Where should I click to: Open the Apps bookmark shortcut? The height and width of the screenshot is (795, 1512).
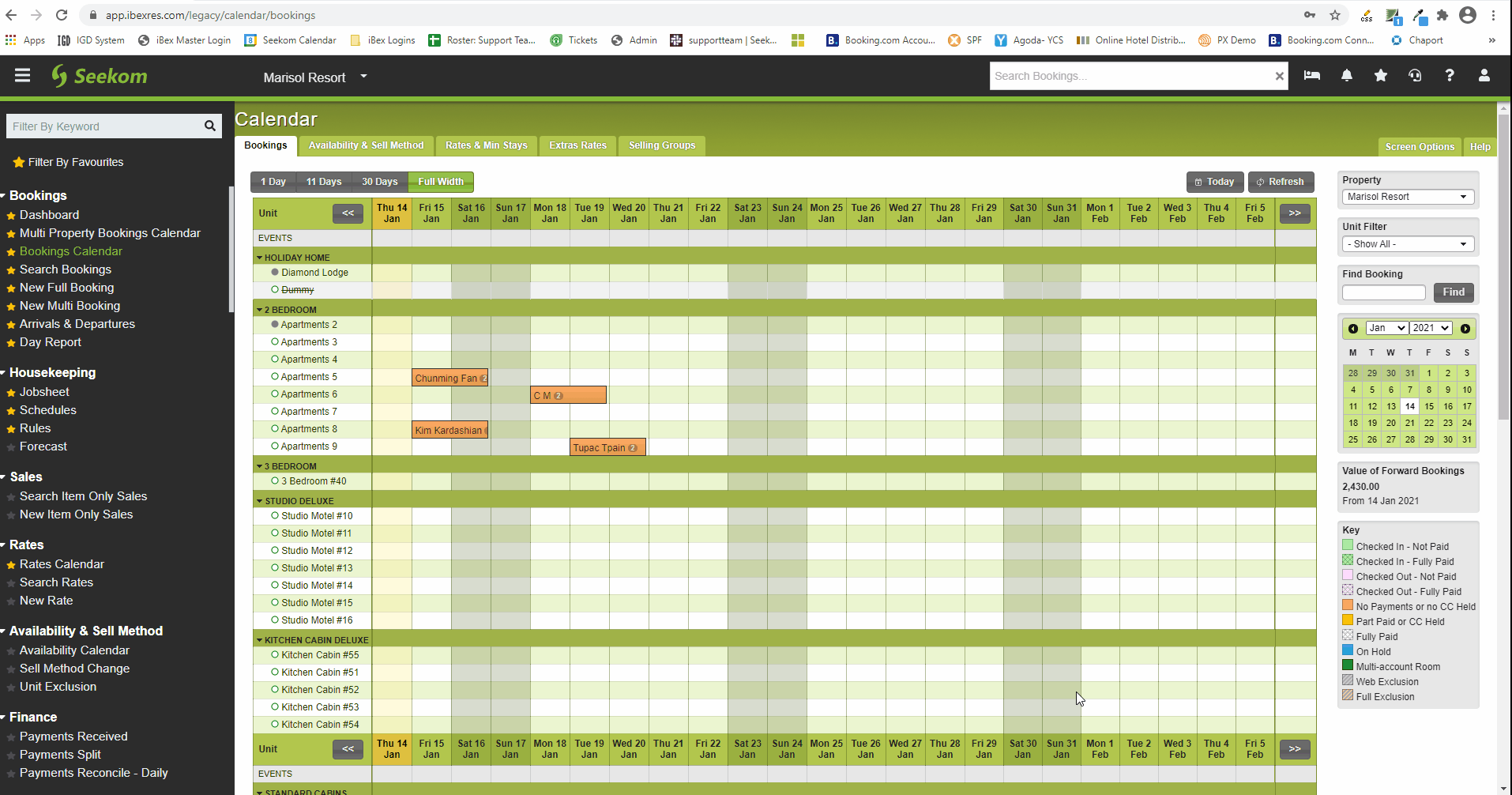coord(25,40)
